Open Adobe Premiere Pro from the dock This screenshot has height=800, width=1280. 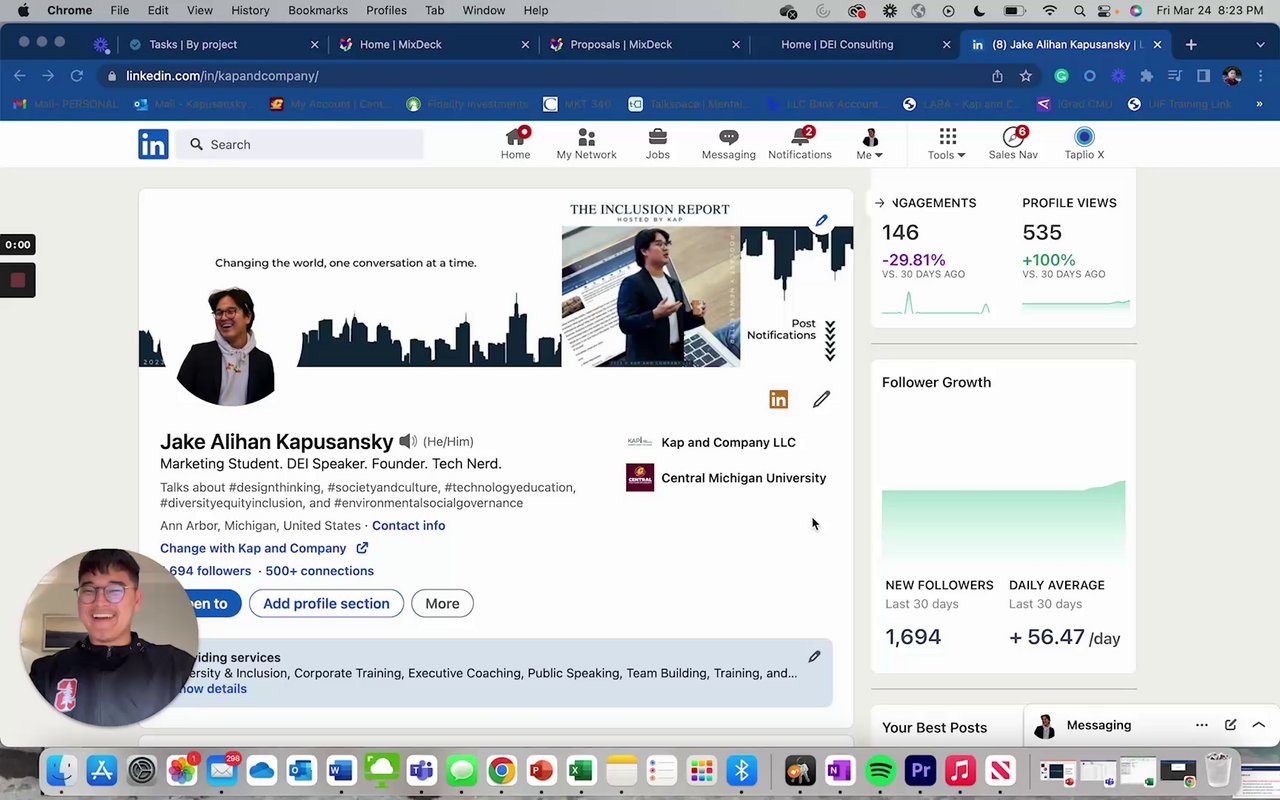pyautogui.click(x=920, y=771)
